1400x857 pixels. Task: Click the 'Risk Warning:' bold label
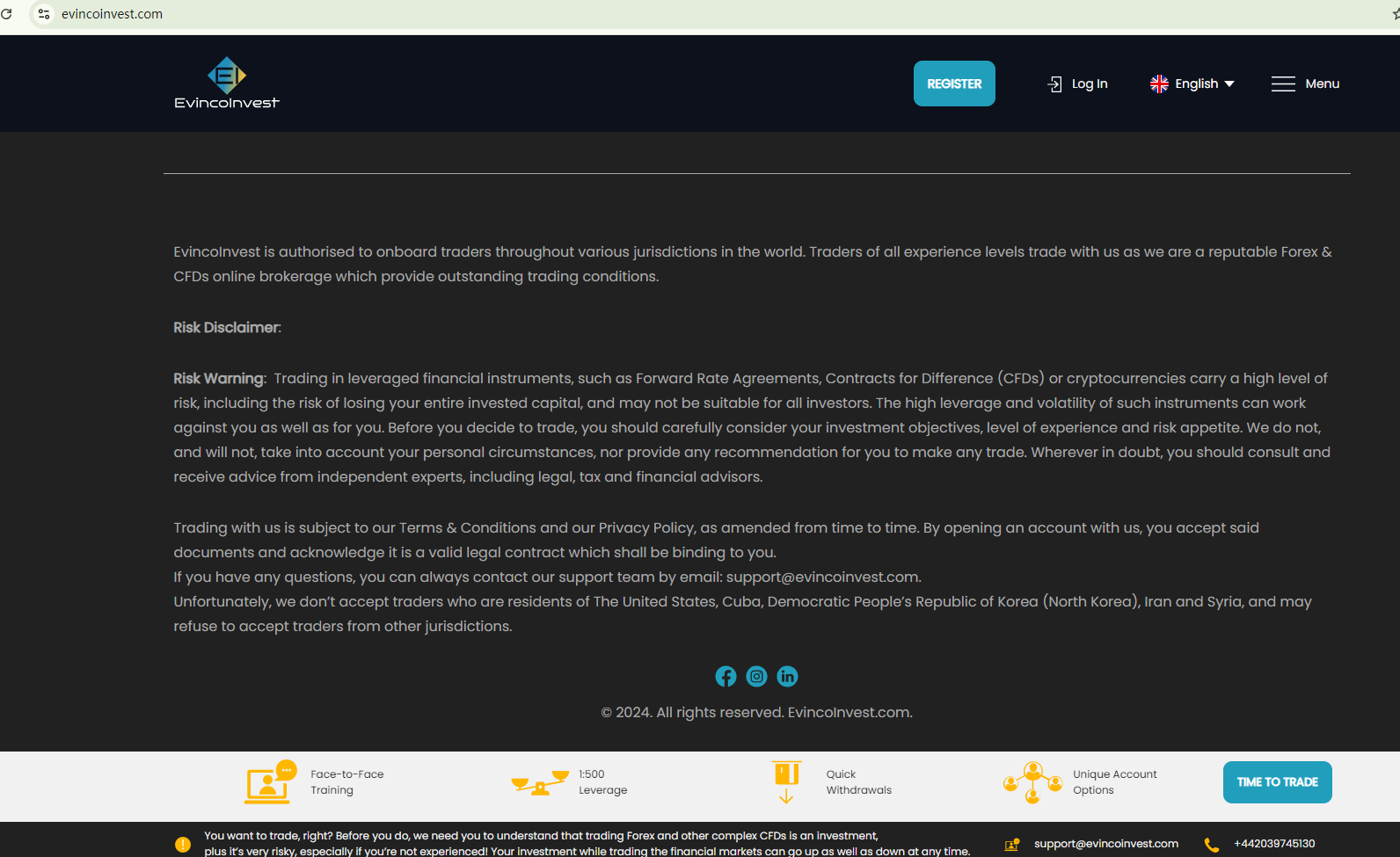[x=220, y=379]
